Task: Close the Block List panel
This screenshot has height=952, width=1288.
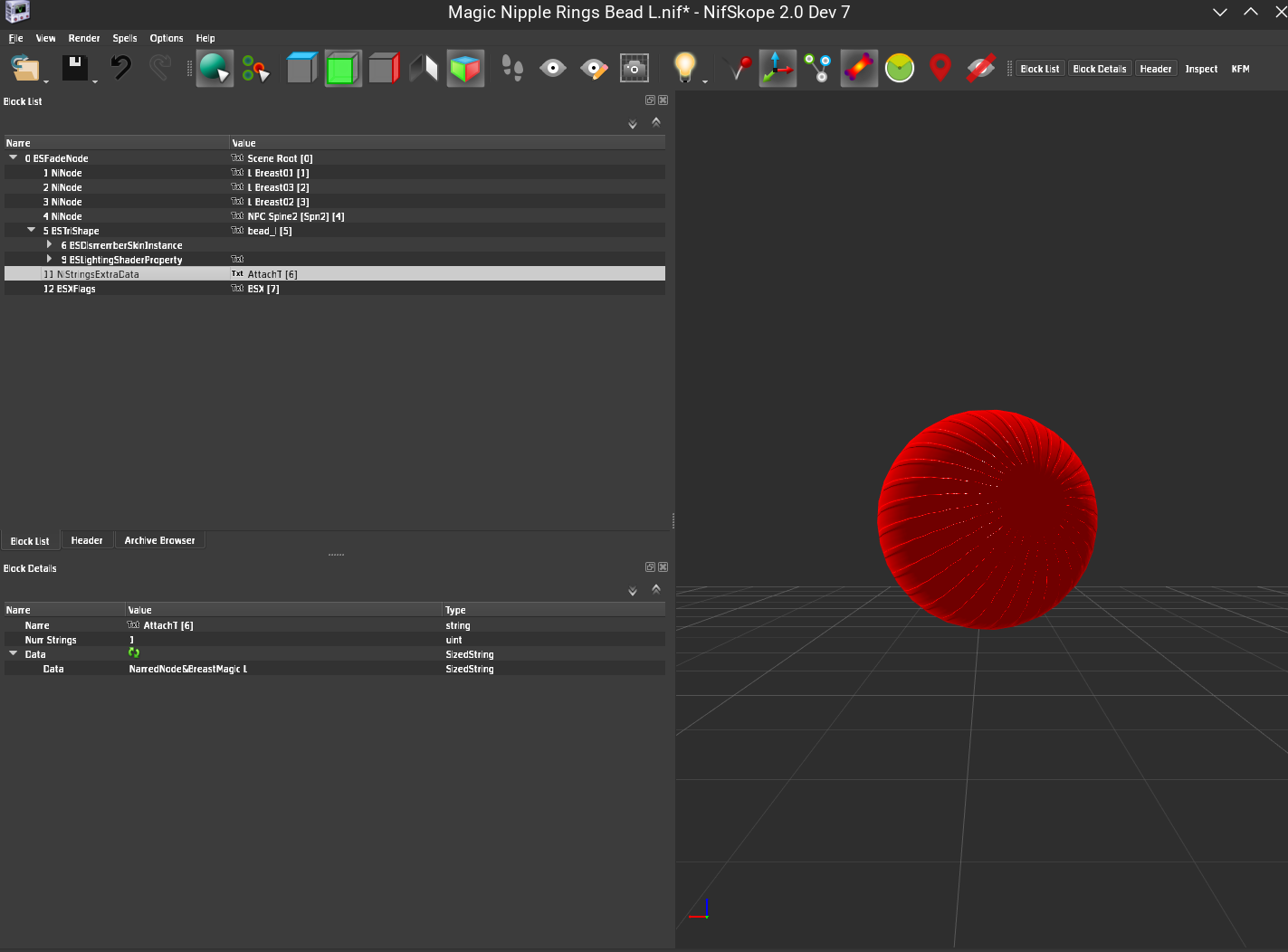Action: [x=663, y=100]
